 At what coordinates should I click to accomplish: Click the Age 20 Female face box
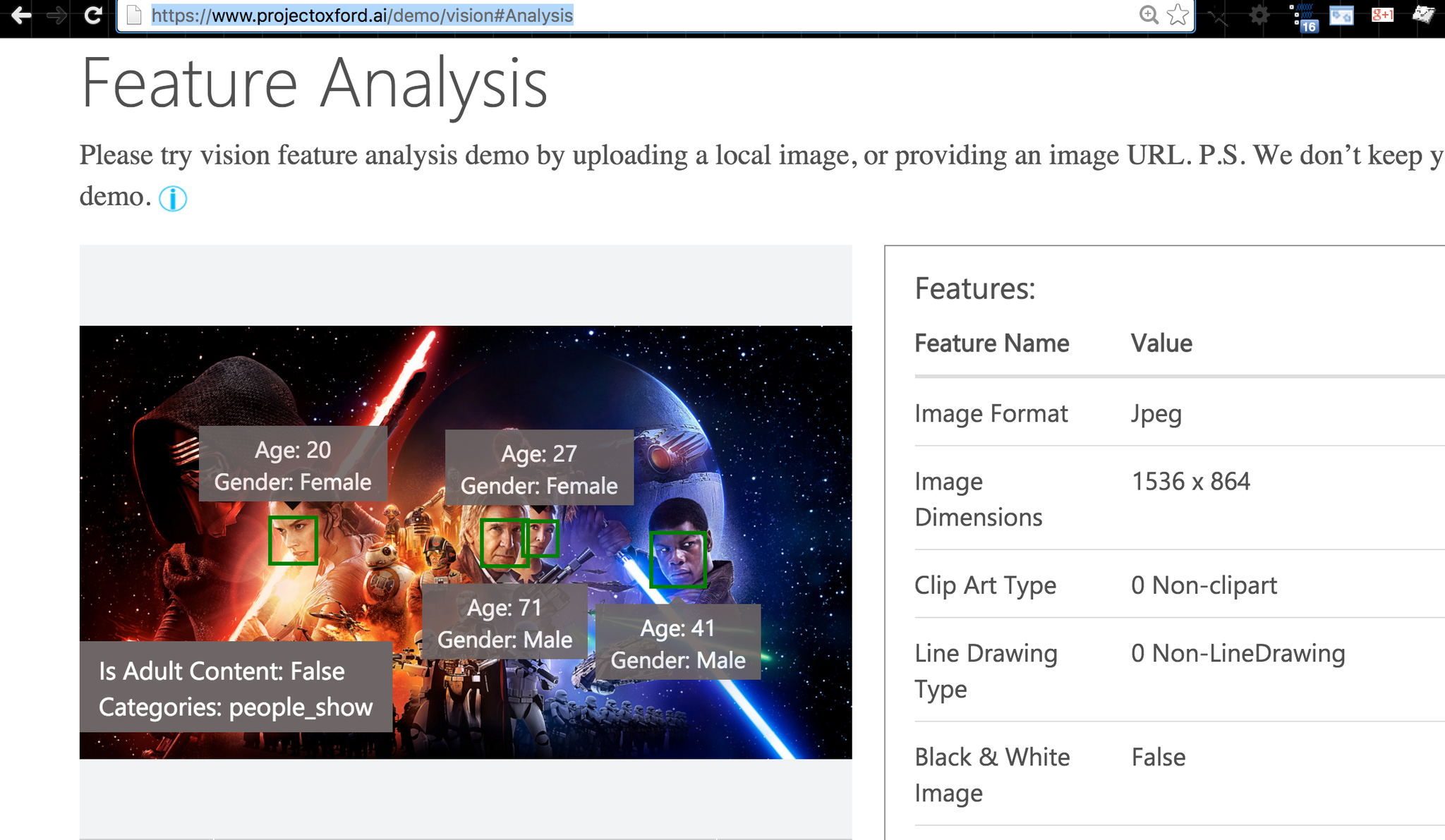[x=293, y=540]
